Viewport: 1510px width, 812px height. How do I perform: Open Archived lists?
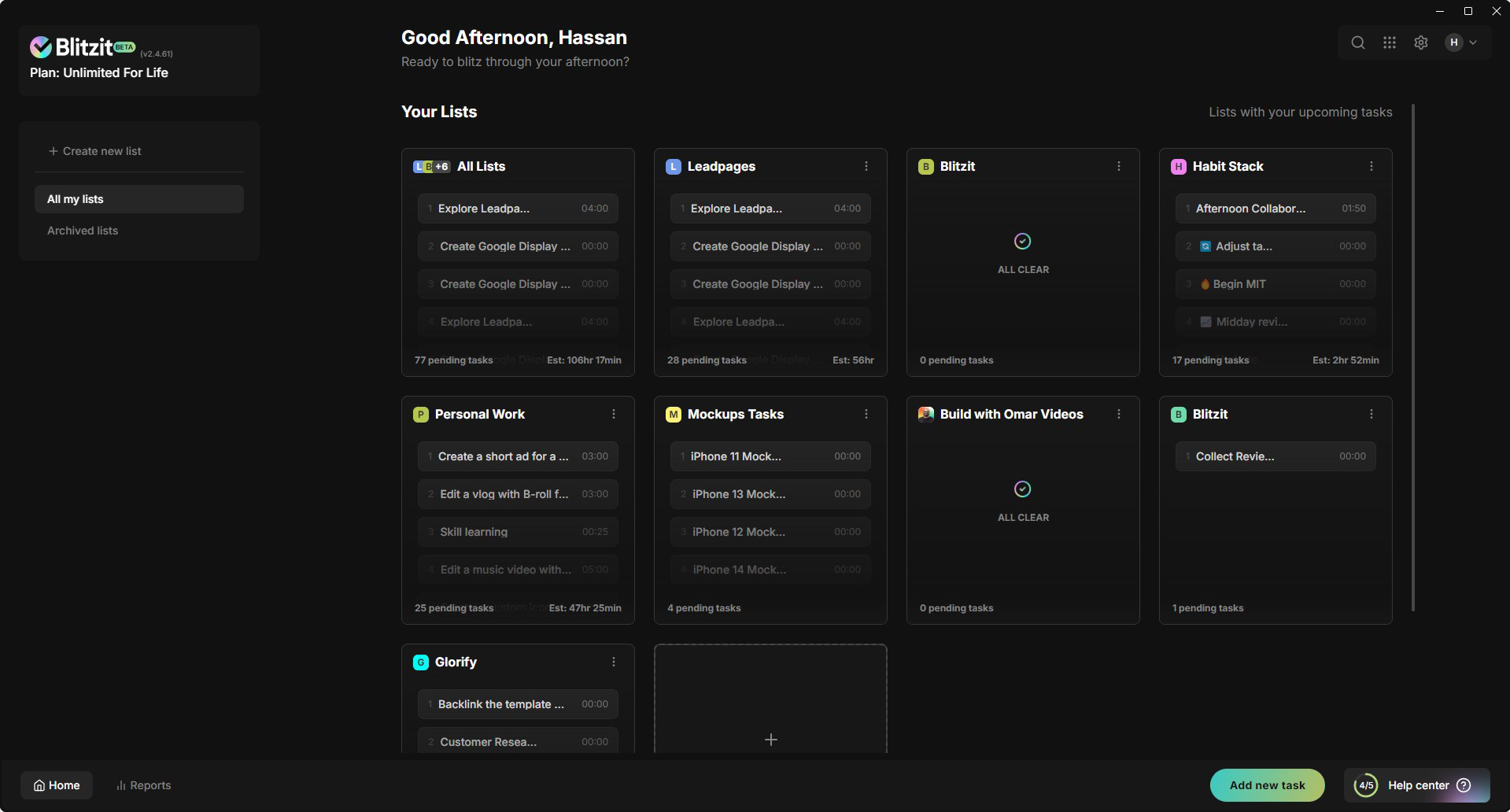82,230
